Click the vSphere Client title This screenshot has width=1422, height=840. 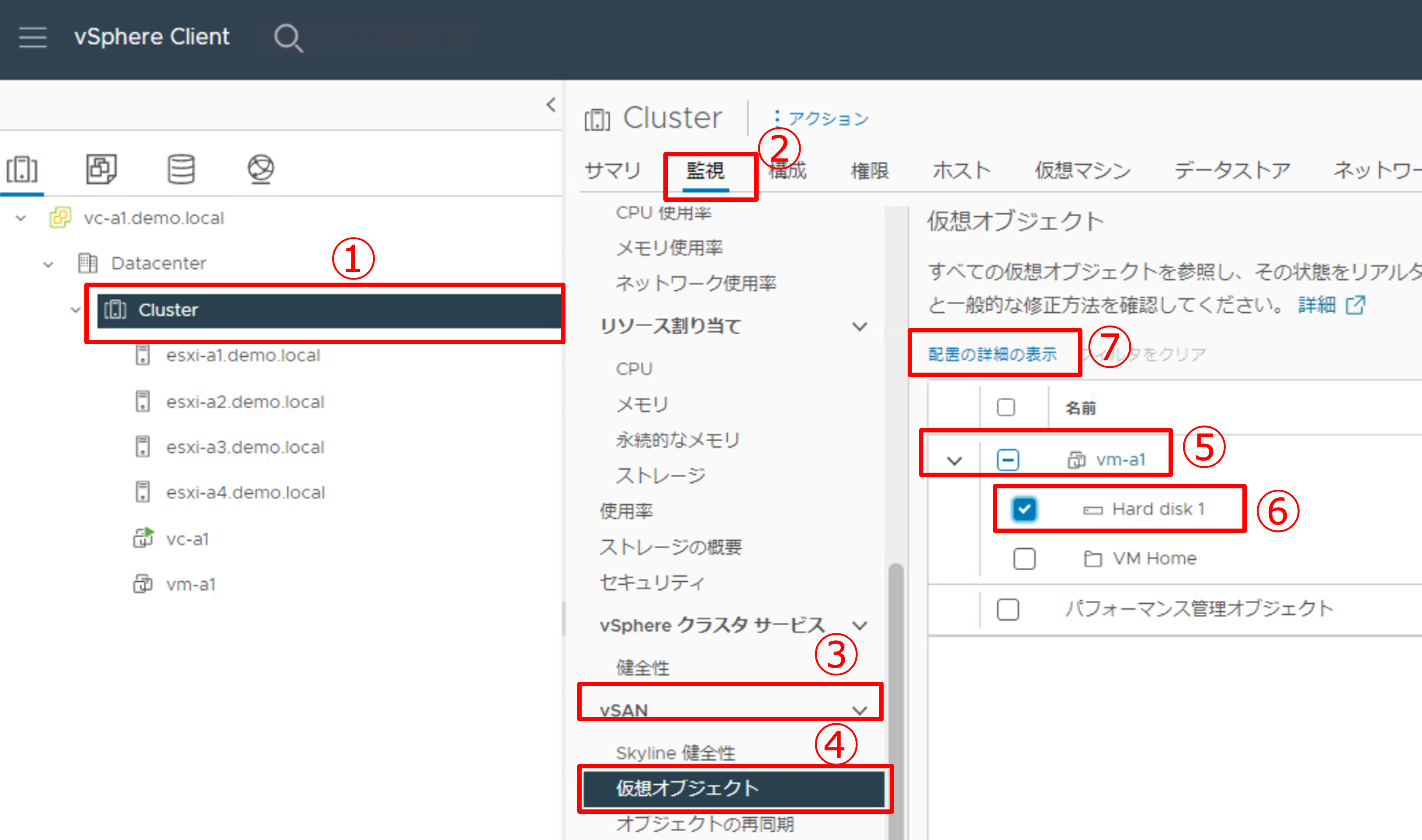click(152, 38)
